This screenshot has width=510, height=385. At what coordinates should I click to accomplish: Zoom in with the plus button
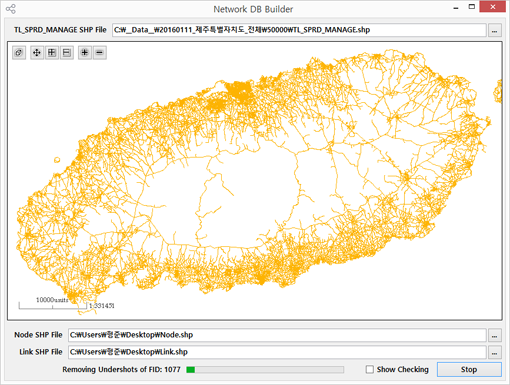85,53
